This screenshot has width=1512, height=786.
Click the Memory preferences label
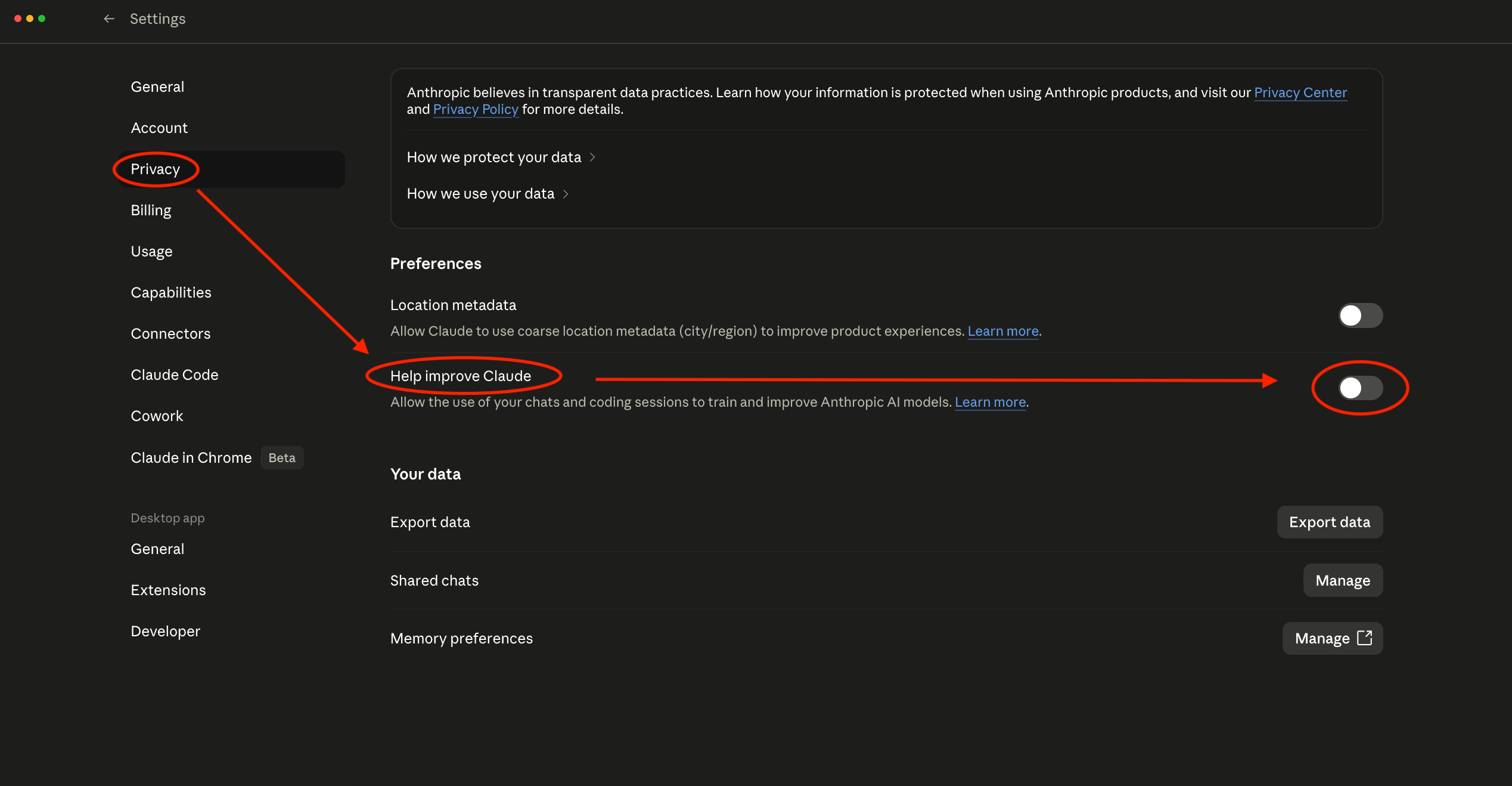[461, 639]
